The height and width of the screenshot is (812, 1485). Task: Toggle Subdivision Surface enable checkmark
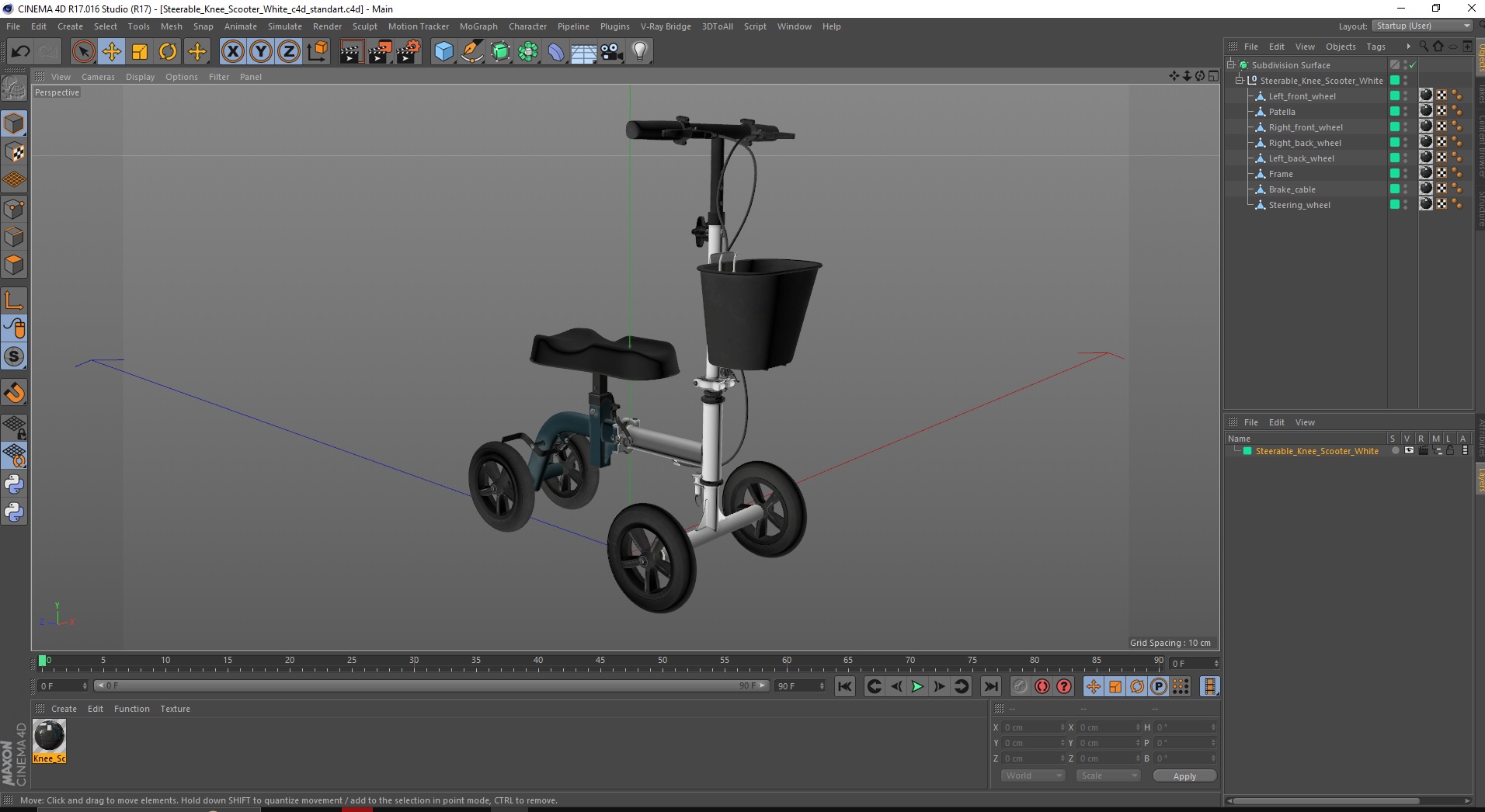point(1413,65)
